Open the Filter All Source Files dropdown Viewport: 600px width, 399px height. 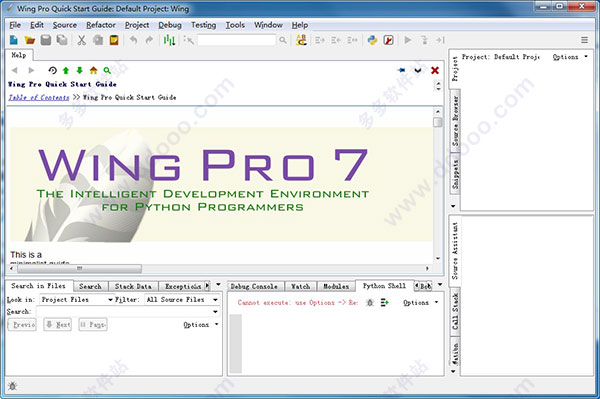click(x=182, y=300)
